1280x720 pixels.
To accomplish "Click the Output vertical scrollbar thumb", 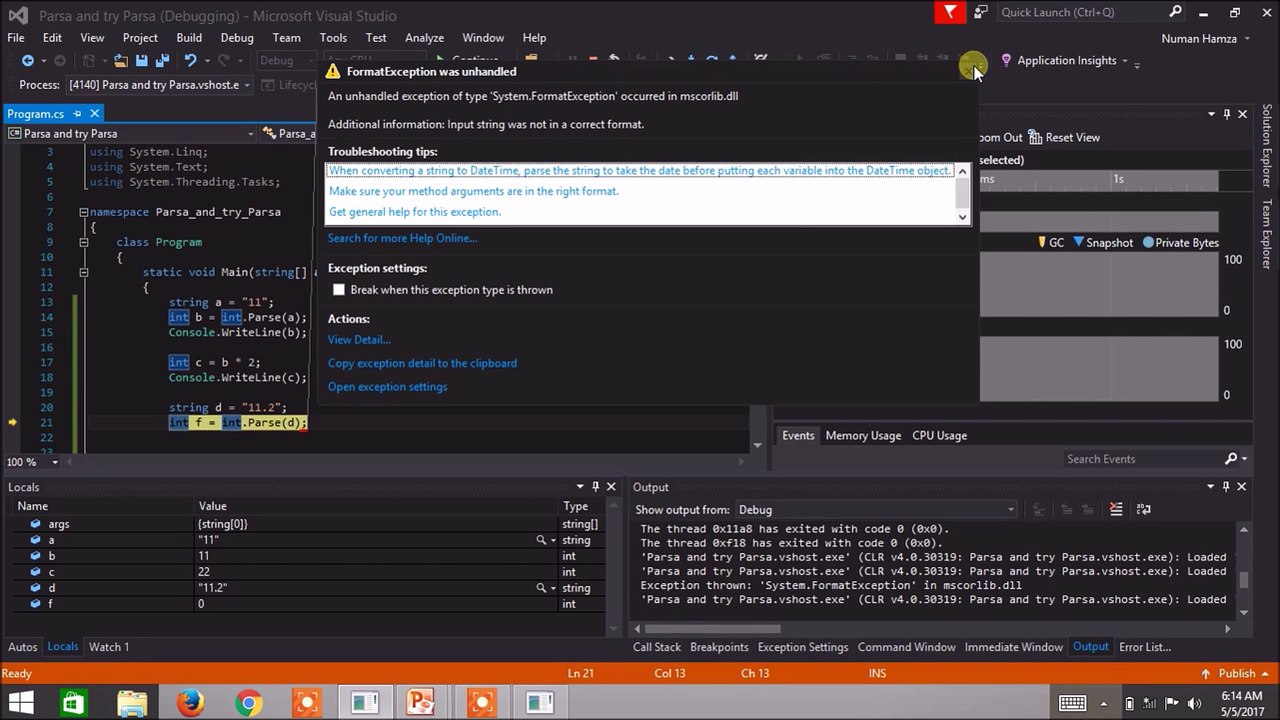I will (1244, 580).
